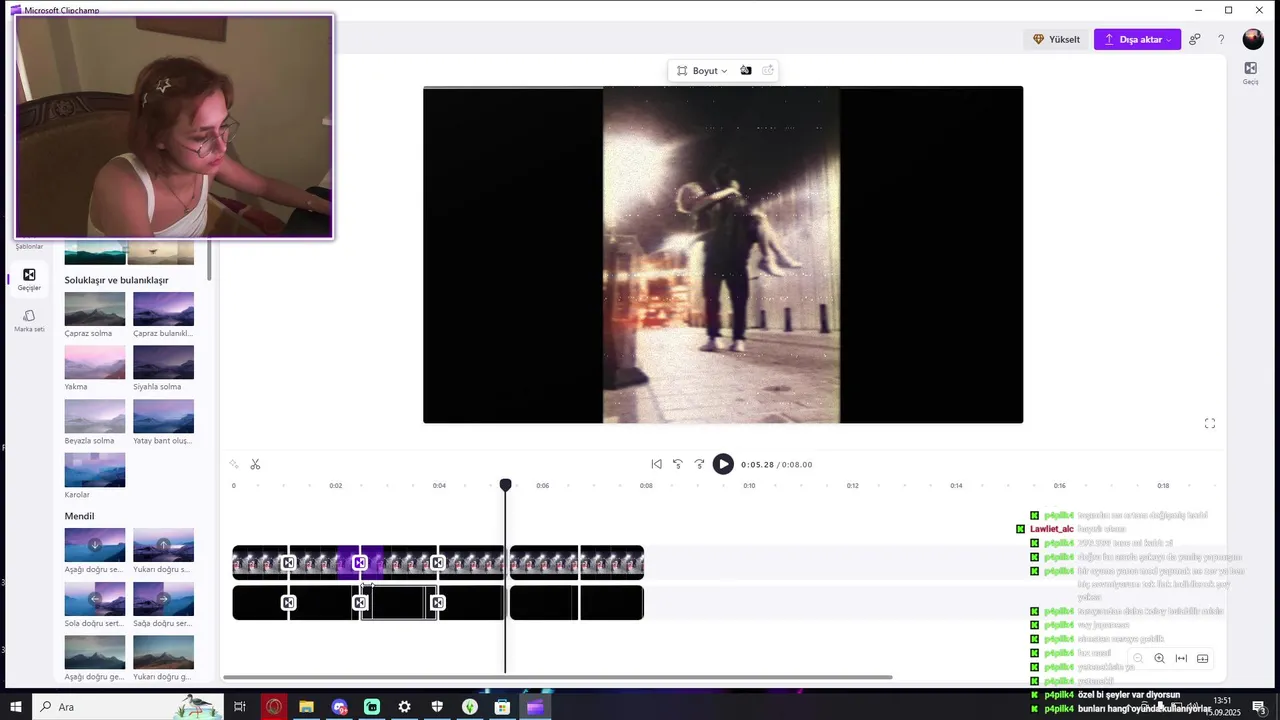Open the Windows Start menu
Screen dimensions: 1280x720
coord(16,707)
